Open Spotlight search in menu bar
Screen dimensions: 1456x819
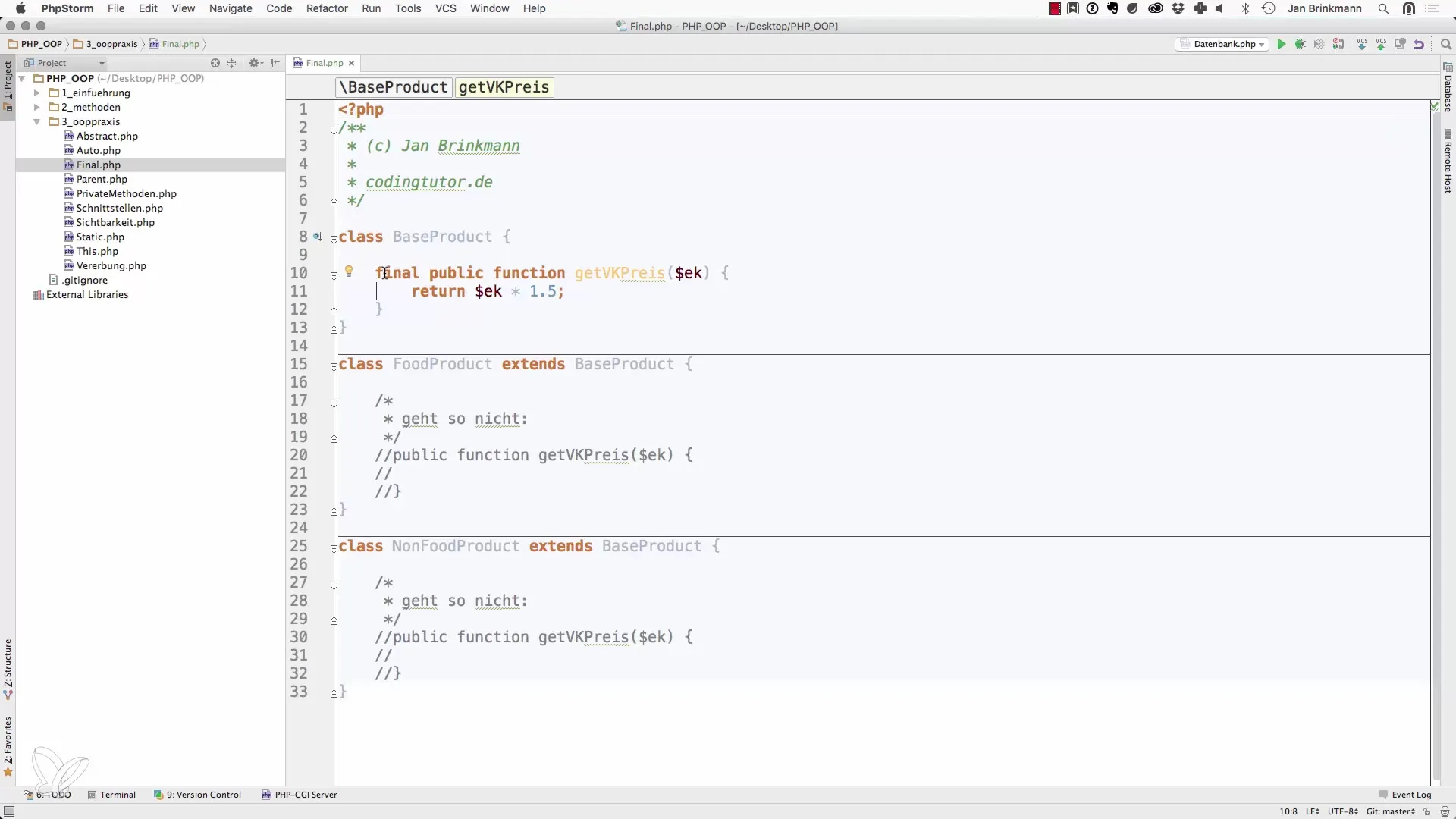[1384, 8]
